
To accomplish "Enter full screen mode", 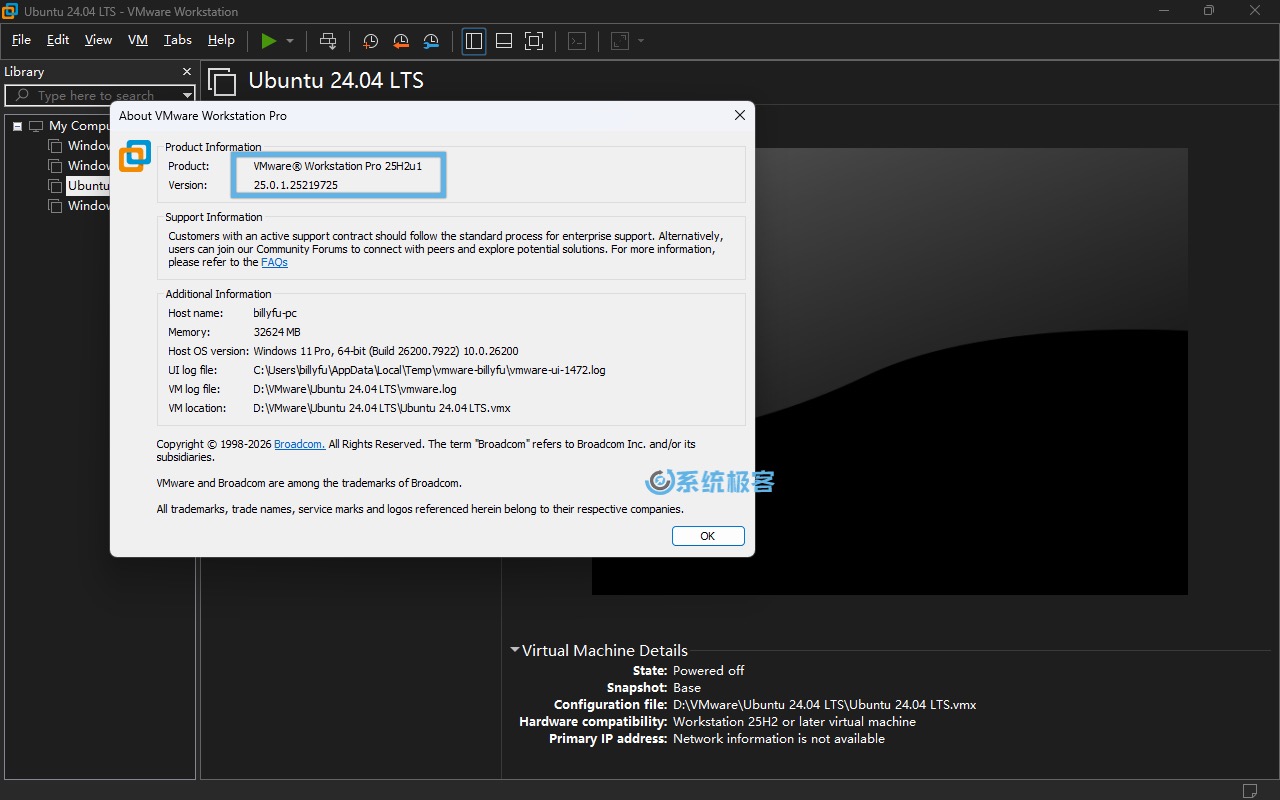I will (x=534, y=41).
